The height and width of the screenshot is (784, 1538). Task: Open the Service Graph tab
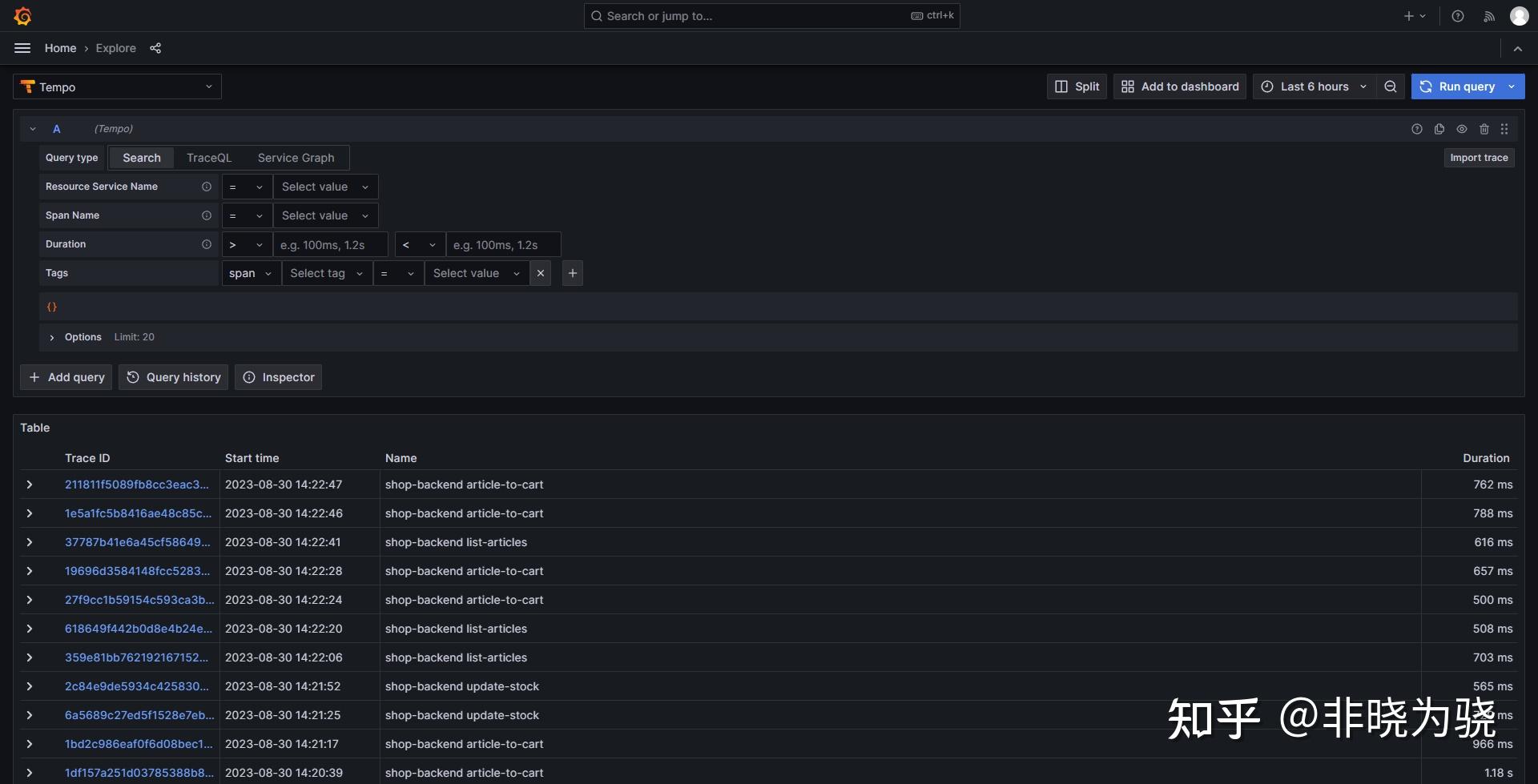295,158
